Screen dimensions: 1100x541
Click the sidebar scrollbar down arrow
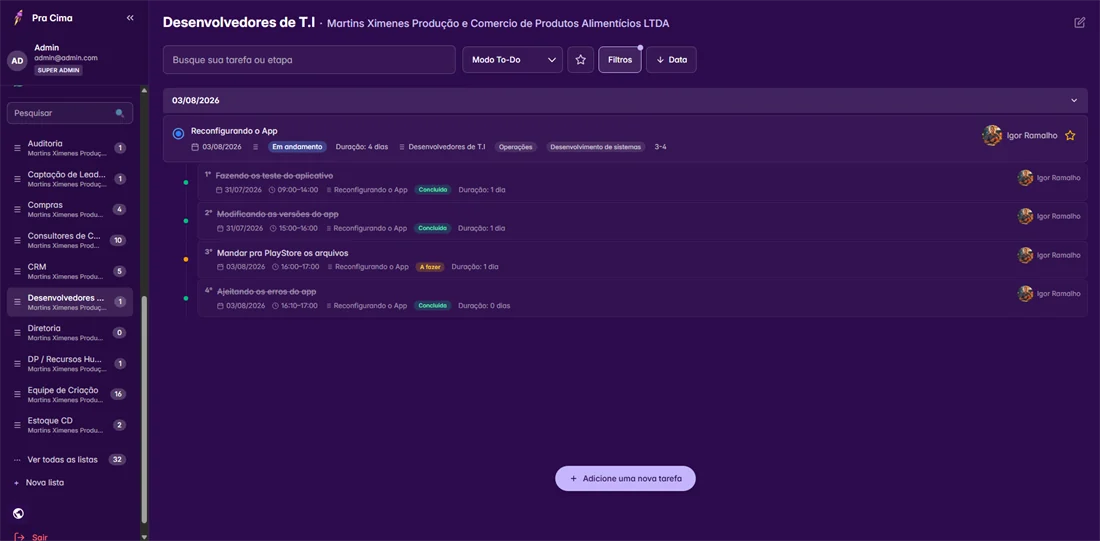coord(145,537)
